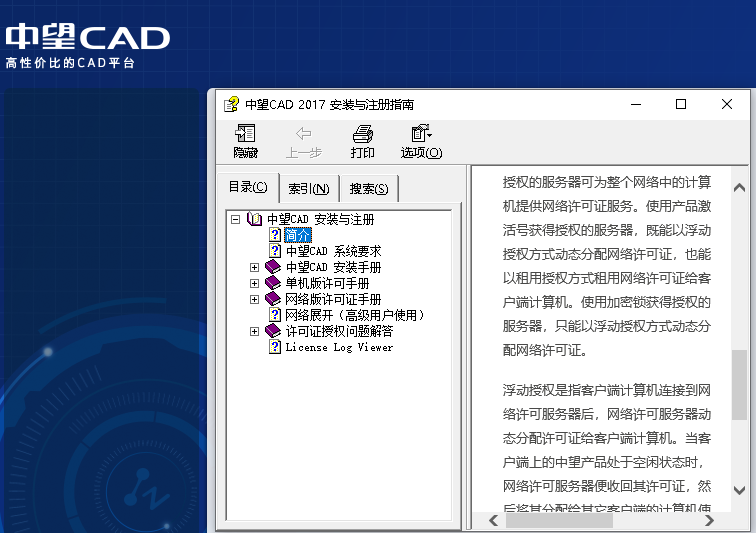756x533 pixels.
Task: Click the purple book icon for 网络版许可证手册
Action: click(273, 299)
